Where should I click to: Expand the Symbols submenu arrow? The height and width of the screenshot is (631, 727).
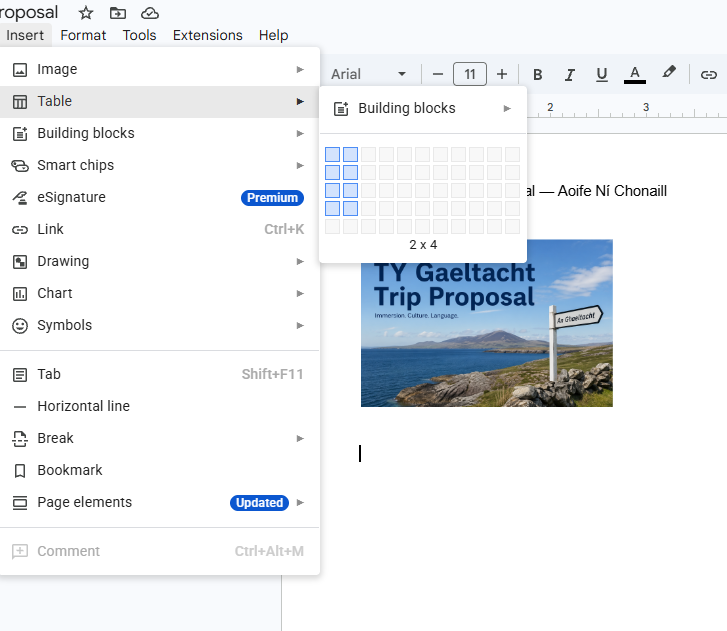coord(300,325)
